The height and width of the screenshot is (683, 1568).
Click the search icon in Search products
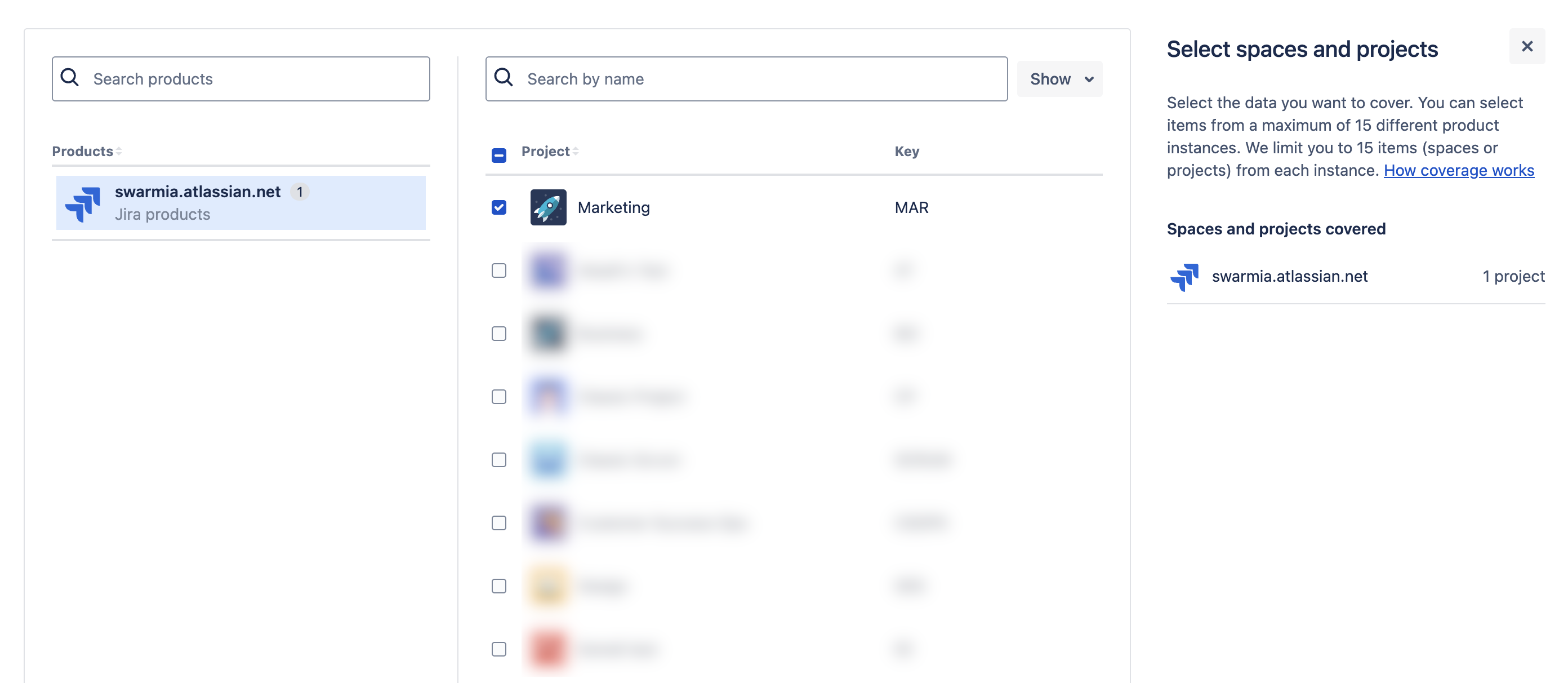pyautogui.click(x=70, y=78)
